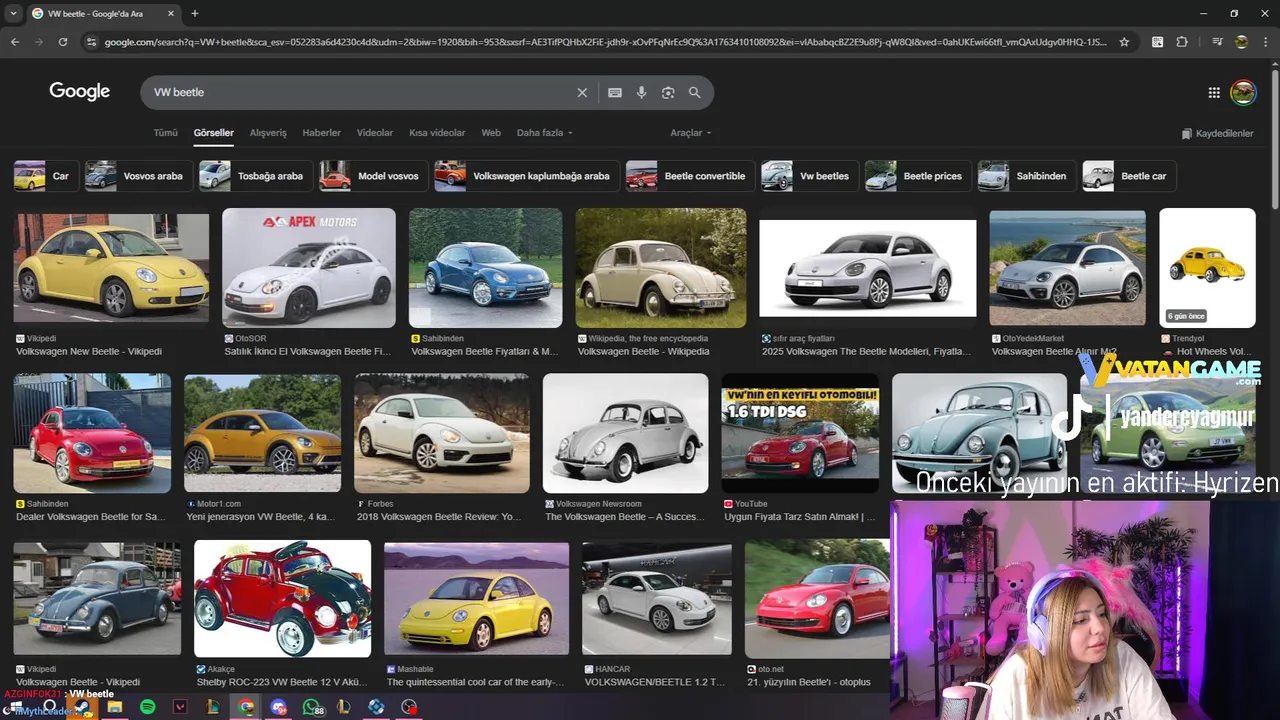Open the Chrome three-dot menu
This screenshot has height=720, width=1280.
tap(1264, 42)
